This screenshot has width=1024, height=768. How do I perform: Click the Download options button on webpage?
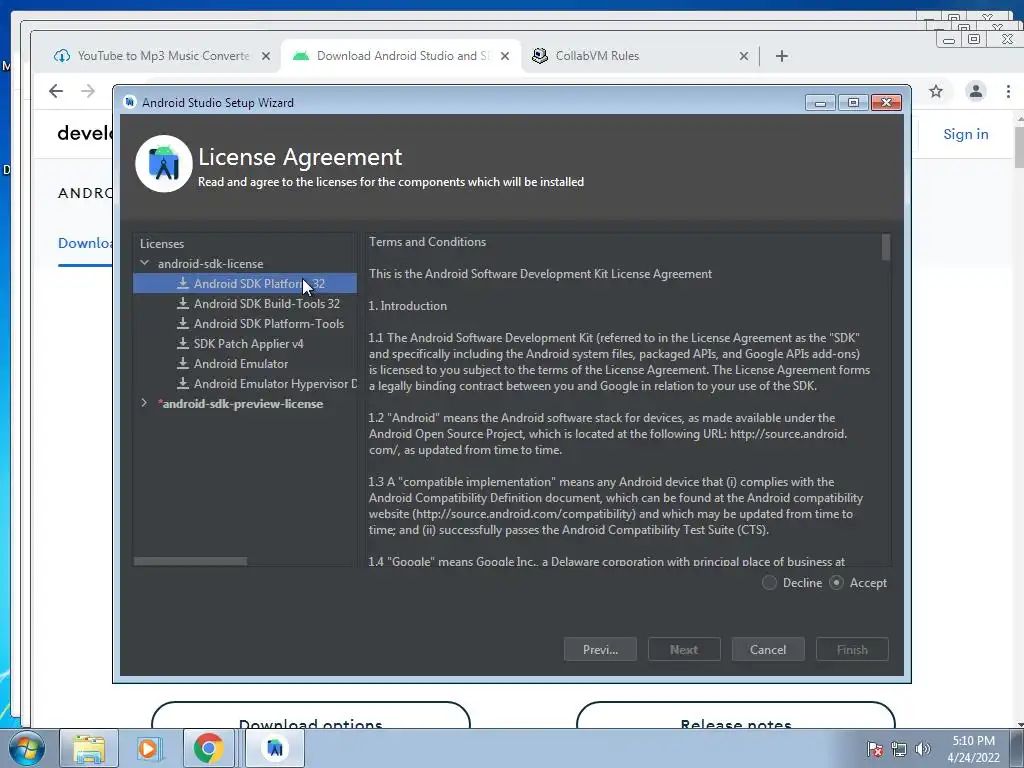click(311, 716)
